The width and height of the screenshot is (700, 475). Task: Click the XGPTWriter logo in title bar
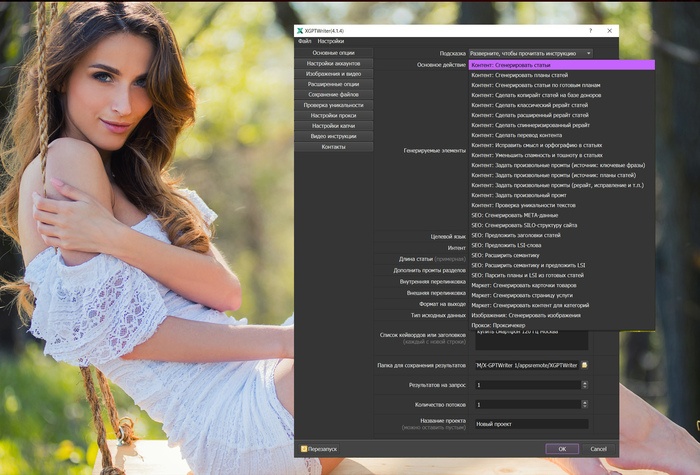point(300,32)
